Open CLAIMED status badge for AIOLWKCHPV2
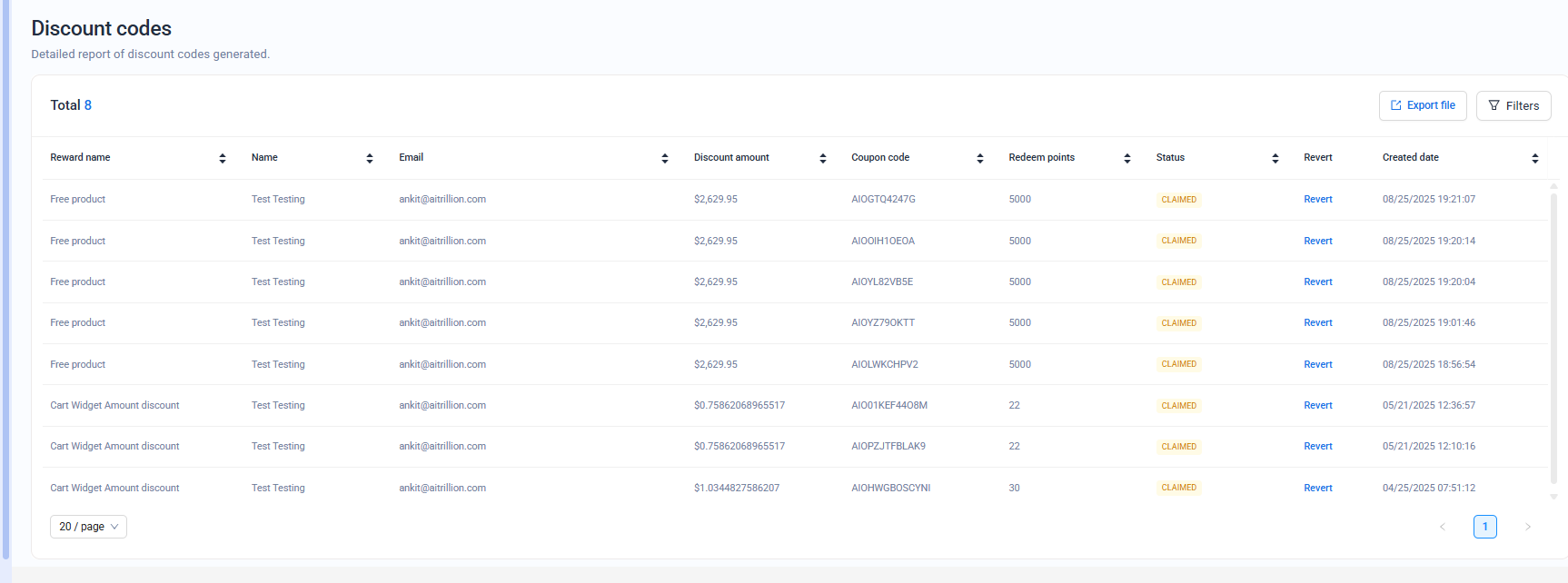1568x583 pixels. pos(1178,364)
